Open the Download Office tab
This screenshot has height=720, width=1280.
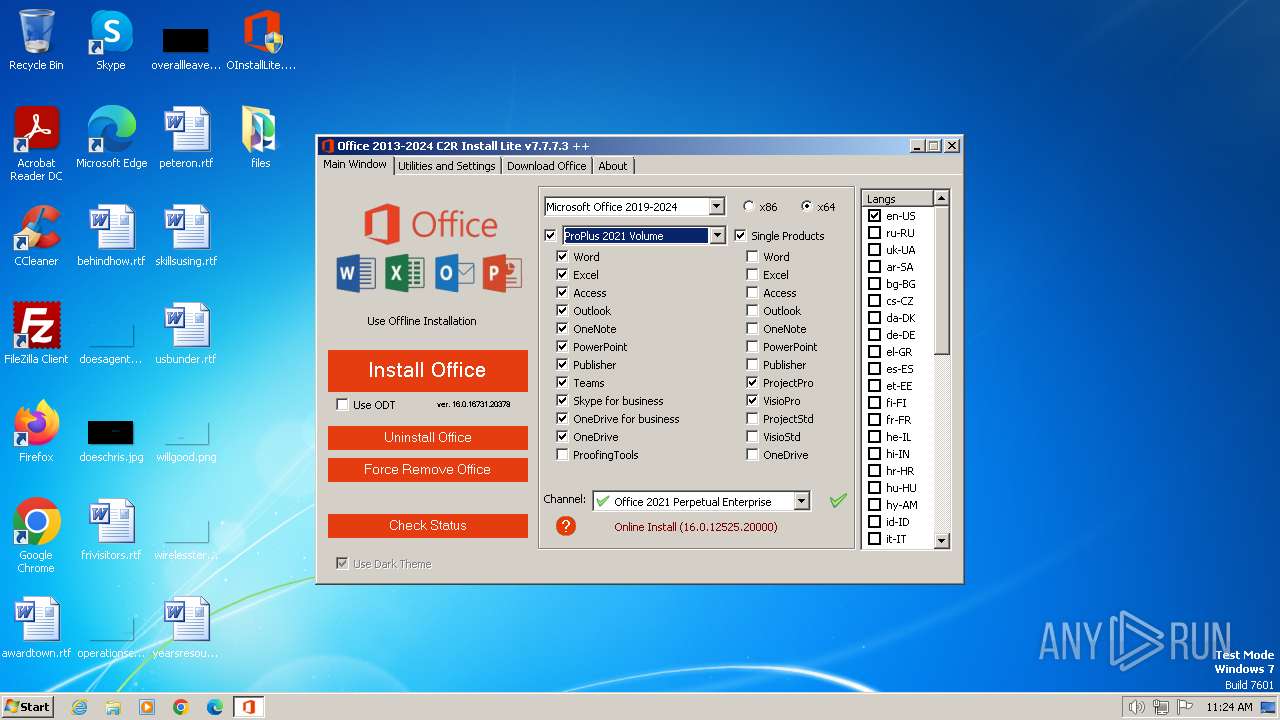tap(546, 166)
